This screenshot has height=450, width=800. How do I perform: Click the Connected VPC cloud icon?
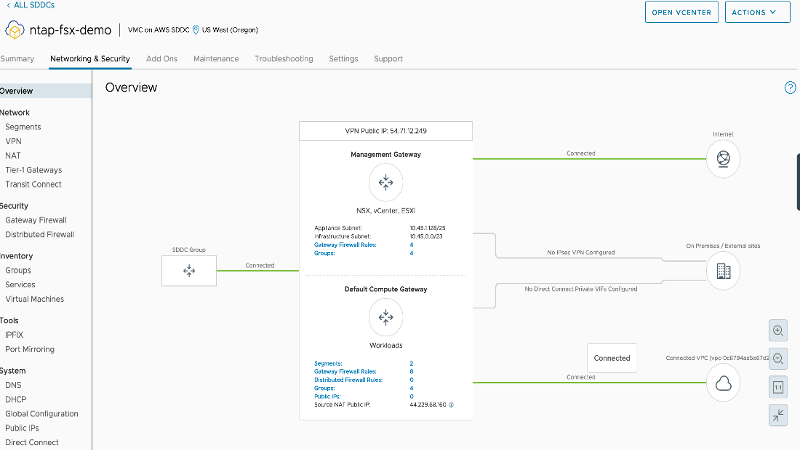coord(723,383)
